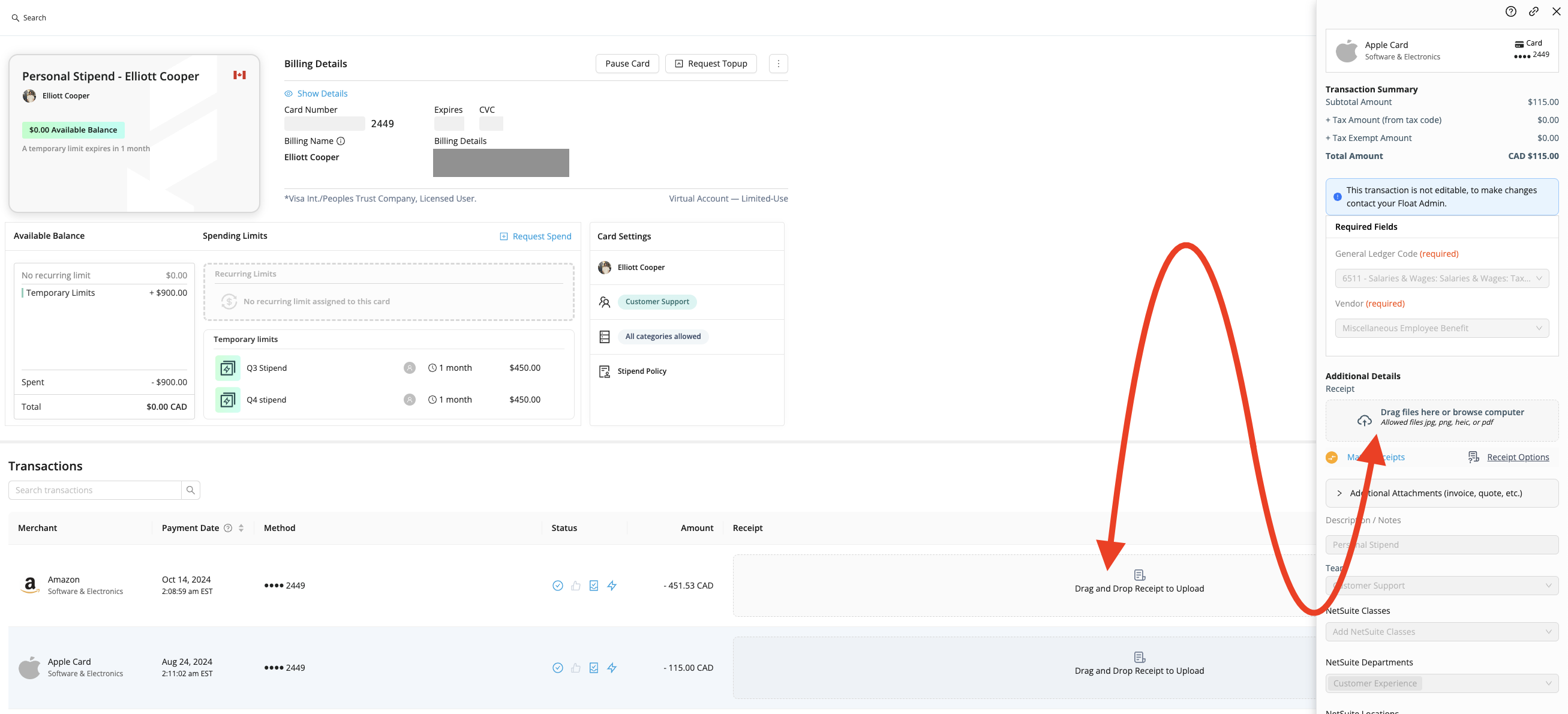Click the Pause Card button
The height and width of the screenshot is (714, 1568).
[x=626, y=64]
